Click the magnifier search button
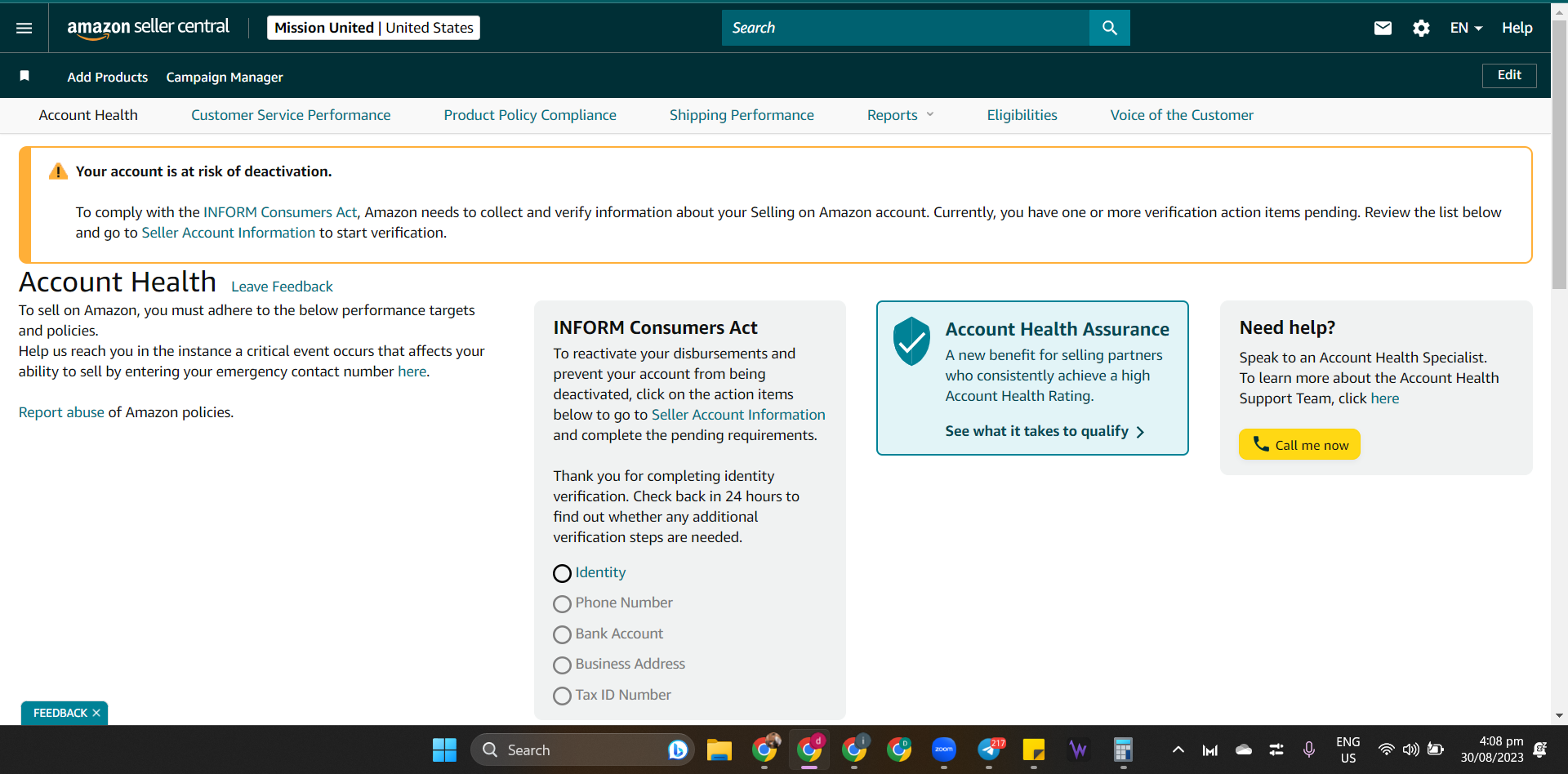1568x774 pixels. (x=1109, y=28)
